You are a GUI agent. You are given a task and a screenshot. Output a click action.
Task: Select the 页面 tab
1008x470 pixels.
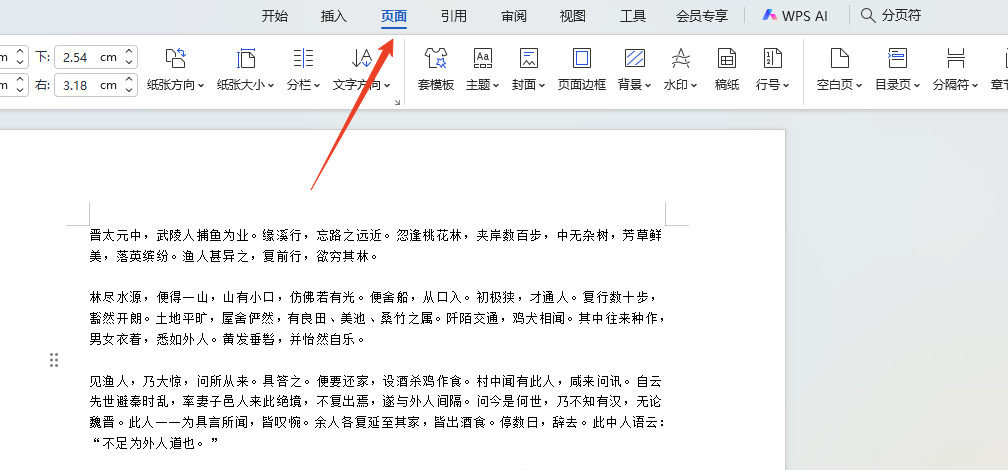[x=393, y=16]
